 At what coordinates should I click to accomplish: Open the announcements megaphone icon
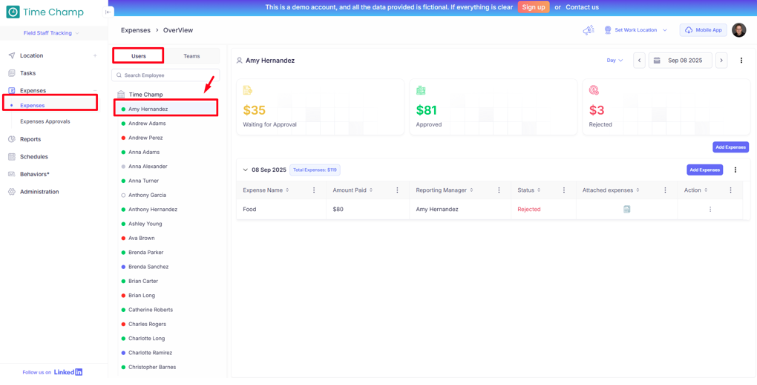[588, 30]
